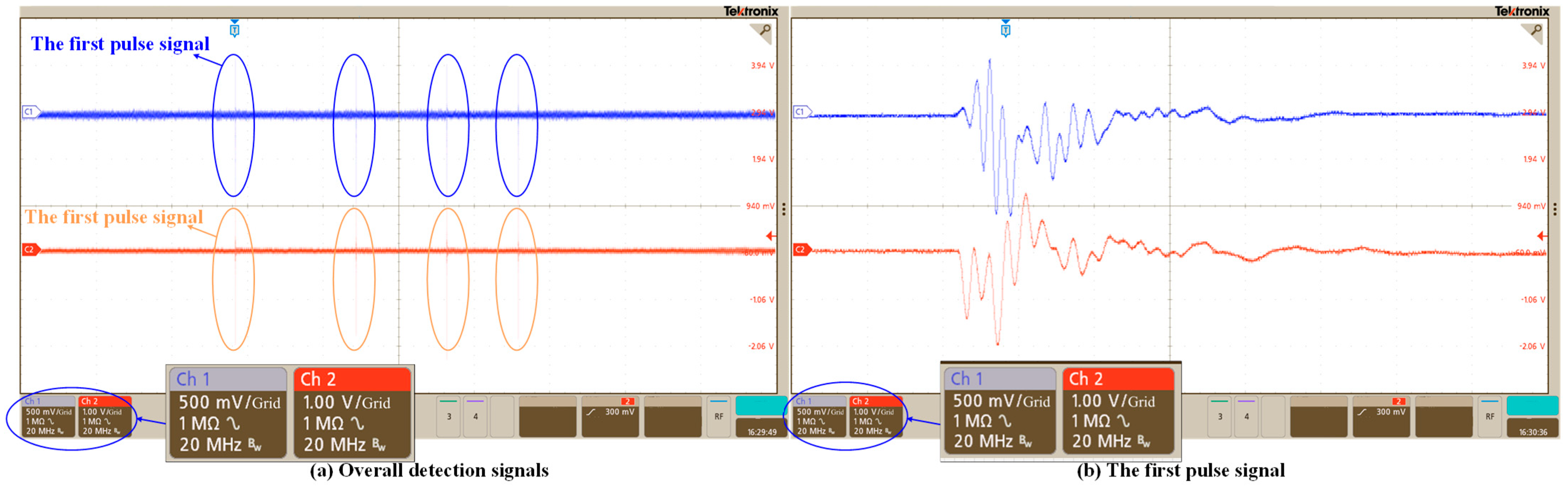Image resolution: width=1568 pixels, height=486 pixels.
Task: Open 300 mV trigger badge on left scope
Action: point(610,417)
